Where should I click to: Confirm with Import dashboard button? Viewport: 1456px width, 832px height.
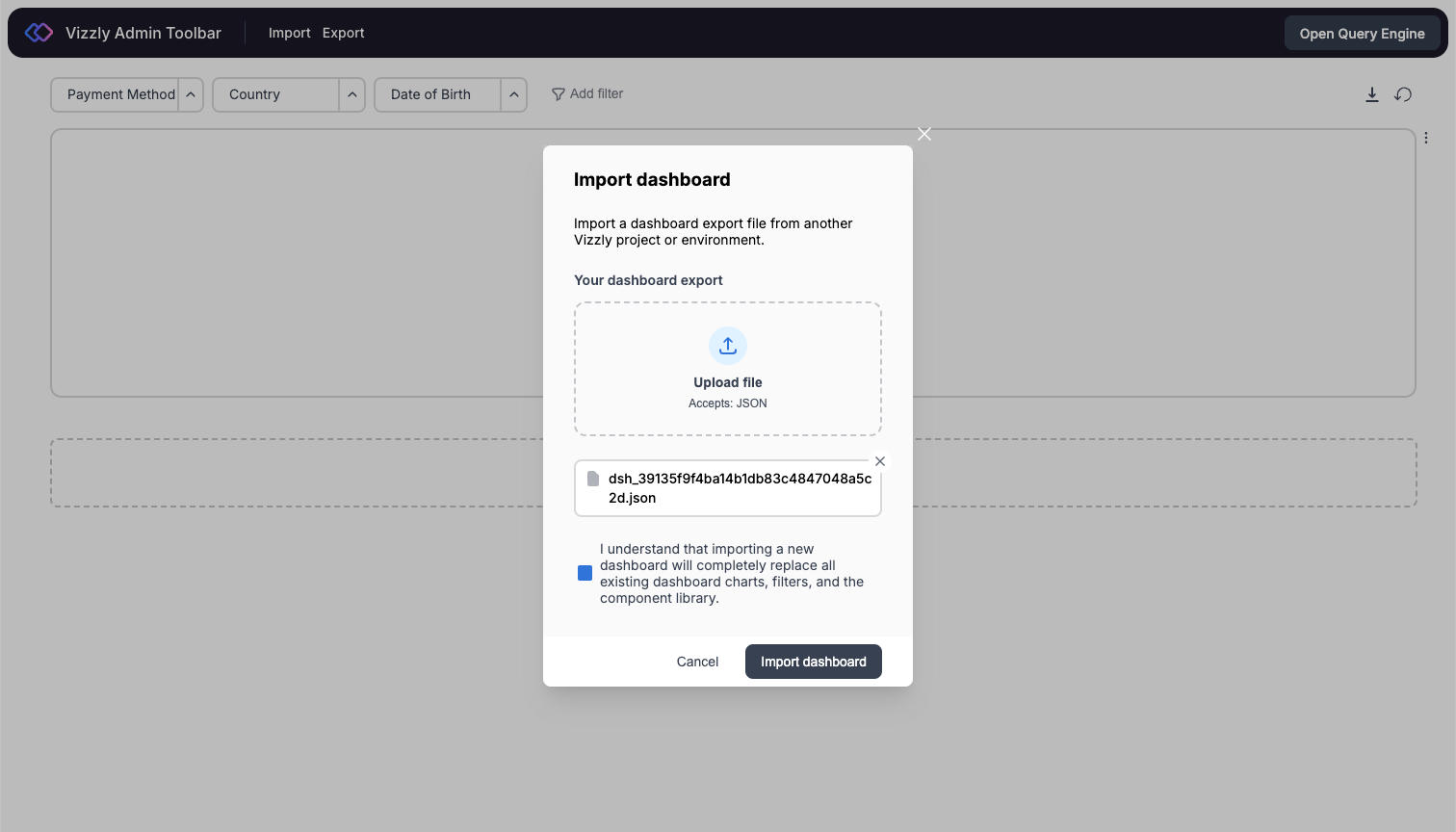[x=814, y=662]
